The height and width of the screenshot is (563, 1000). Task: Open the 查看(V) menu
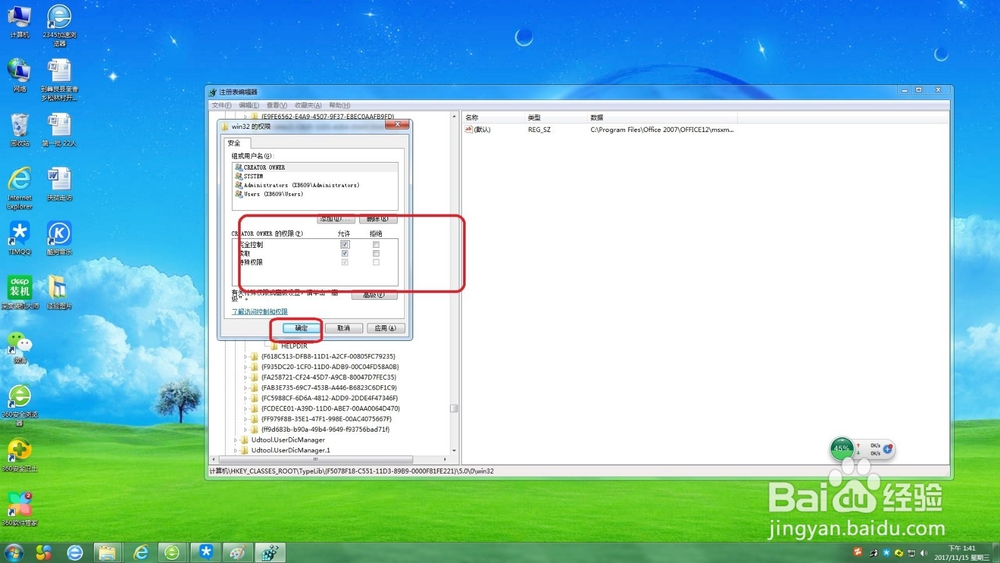point(277,105)
